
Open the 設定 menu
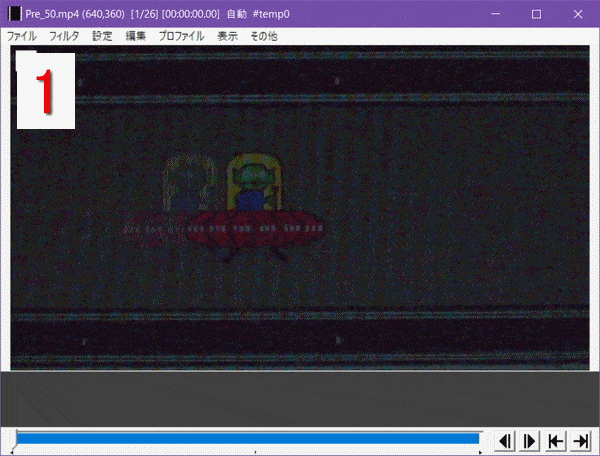pyautogui.click(x=102, y=36)
